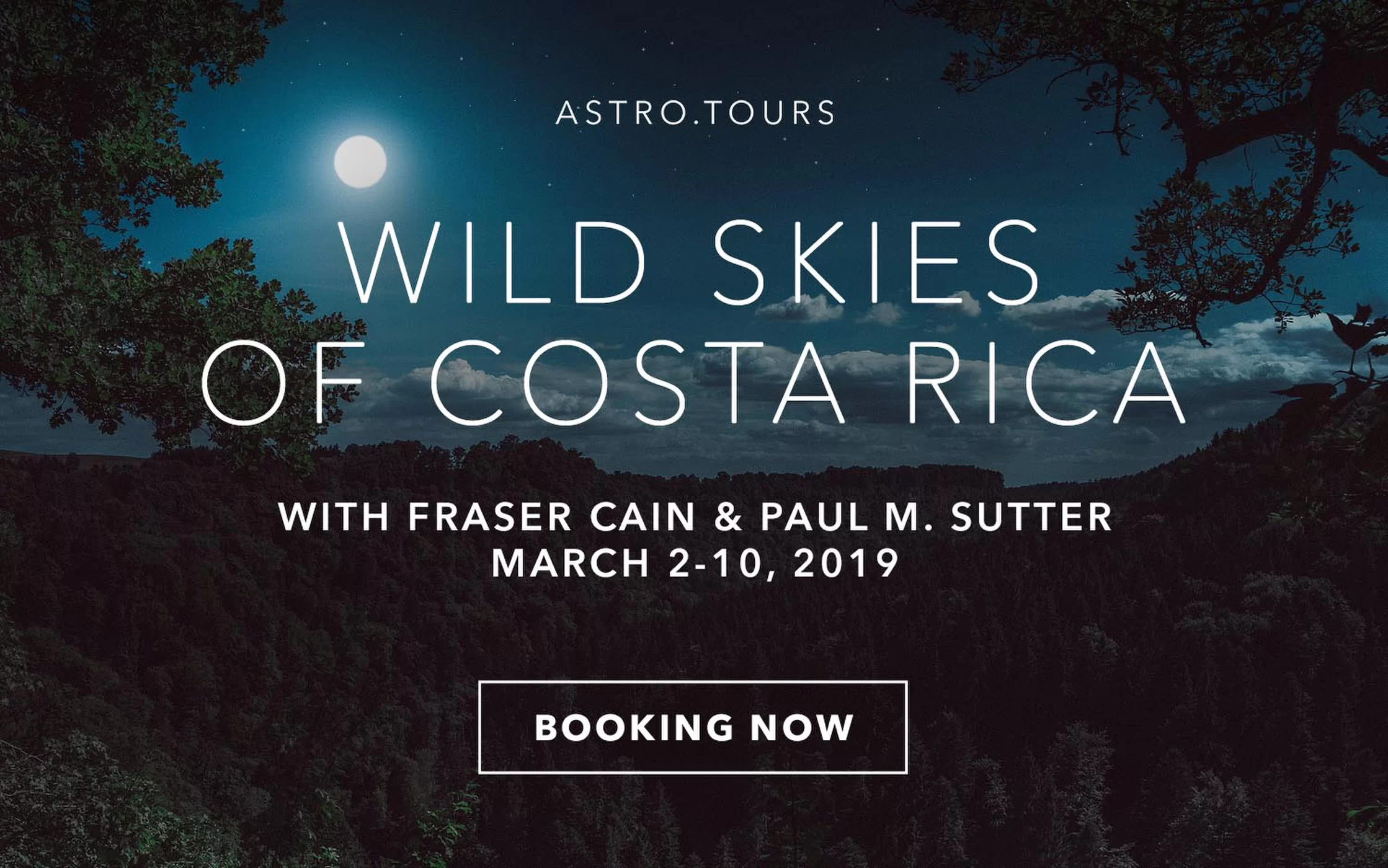Viewport: 1388px width, 868px height.
Task: Click the OF COSTA RICA heading line
Action: 693,383
